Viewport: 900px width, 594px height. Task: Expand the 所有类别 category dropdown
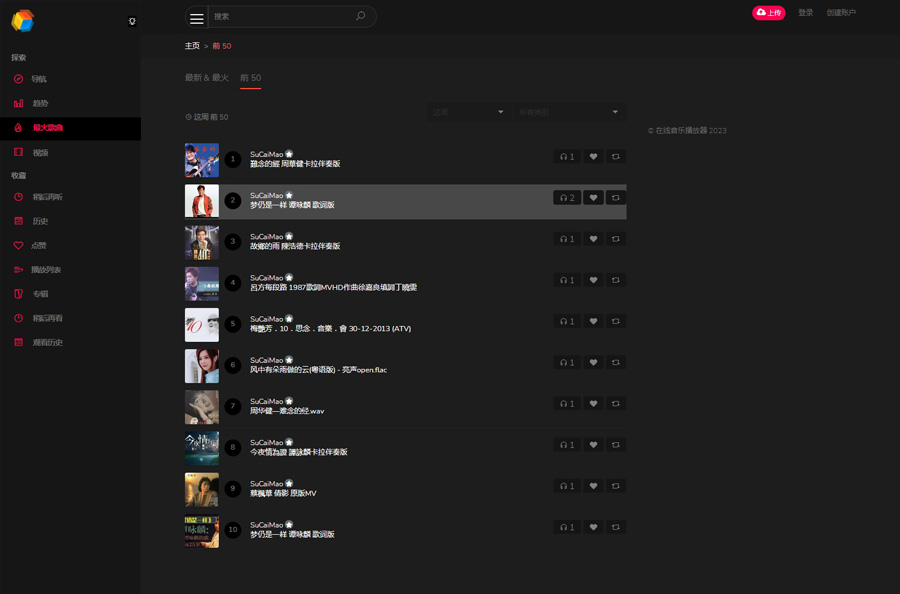click(568, 112)
